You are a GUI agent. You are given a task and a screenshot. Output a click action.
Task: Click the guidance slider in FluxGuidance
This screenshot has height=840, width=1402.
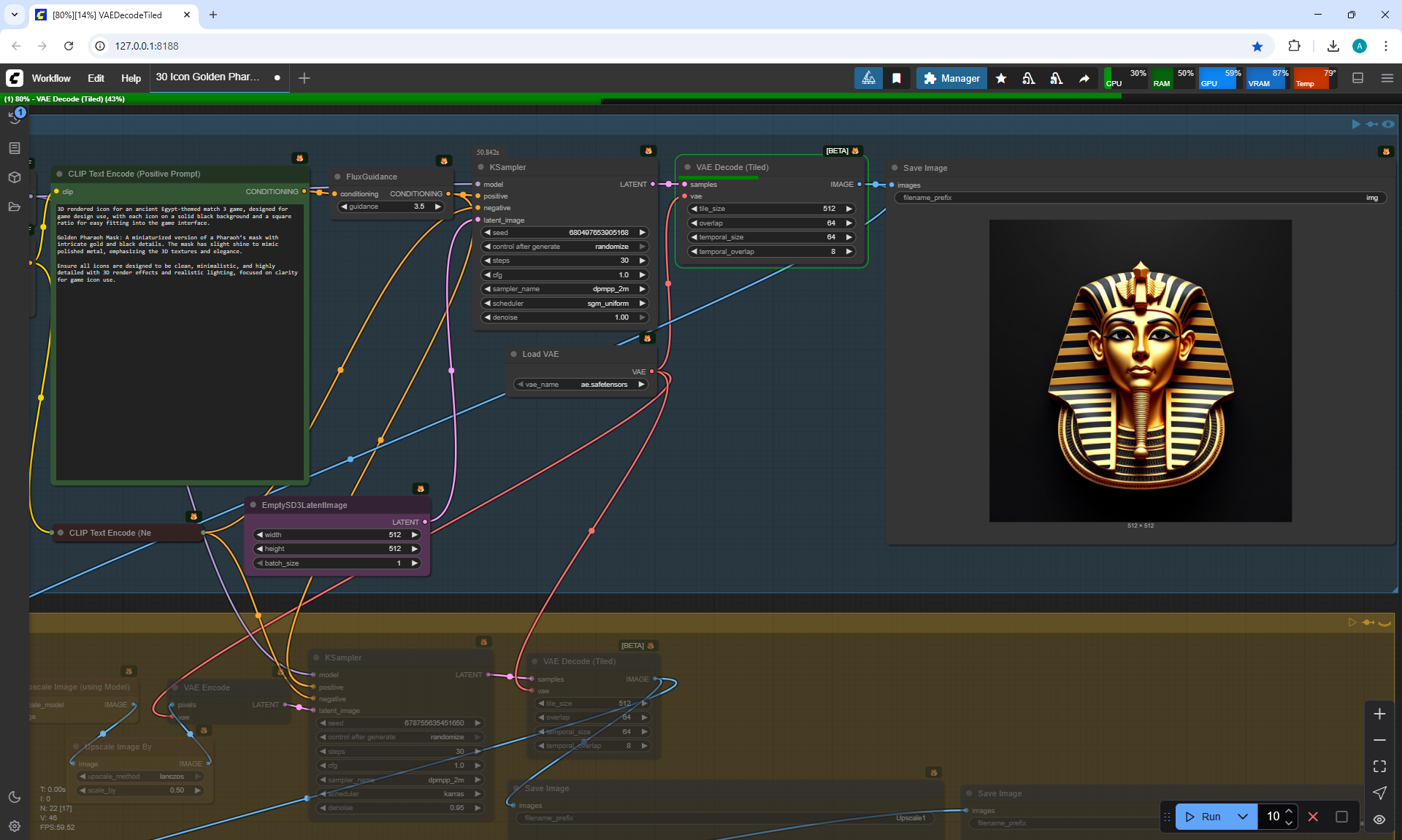391,207
